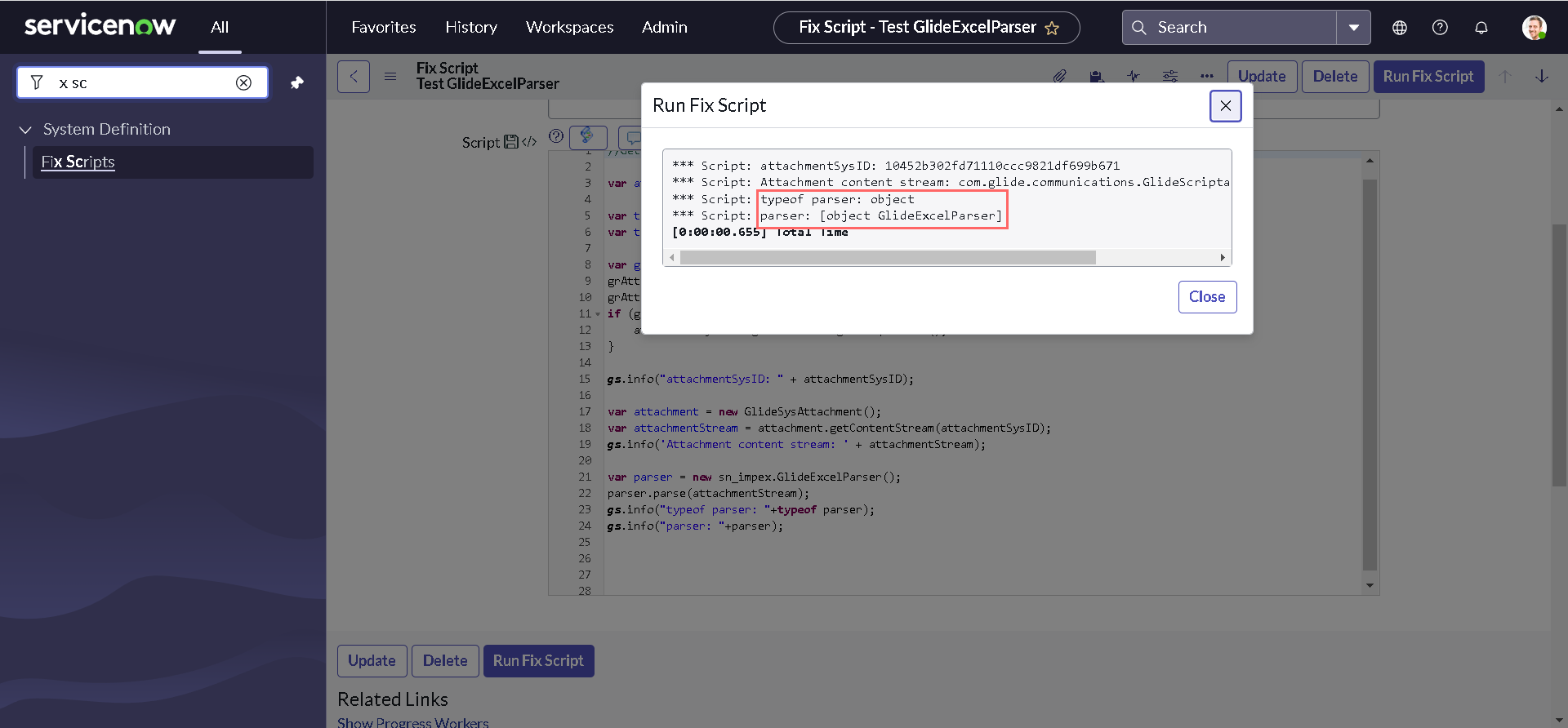This screenshot has width=1568, height=728.
Task: Open the globe scope picker icon
Action: [x=1400, y=28]
